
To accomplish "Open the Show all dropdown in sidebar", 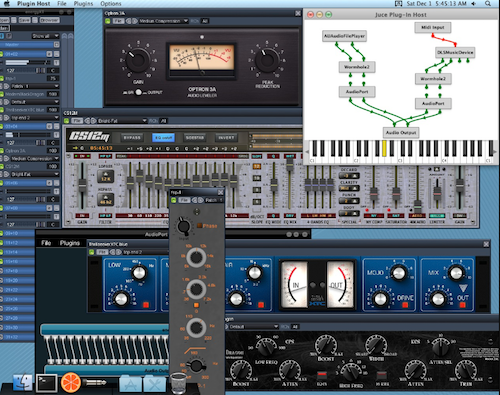I will (45, 36).
